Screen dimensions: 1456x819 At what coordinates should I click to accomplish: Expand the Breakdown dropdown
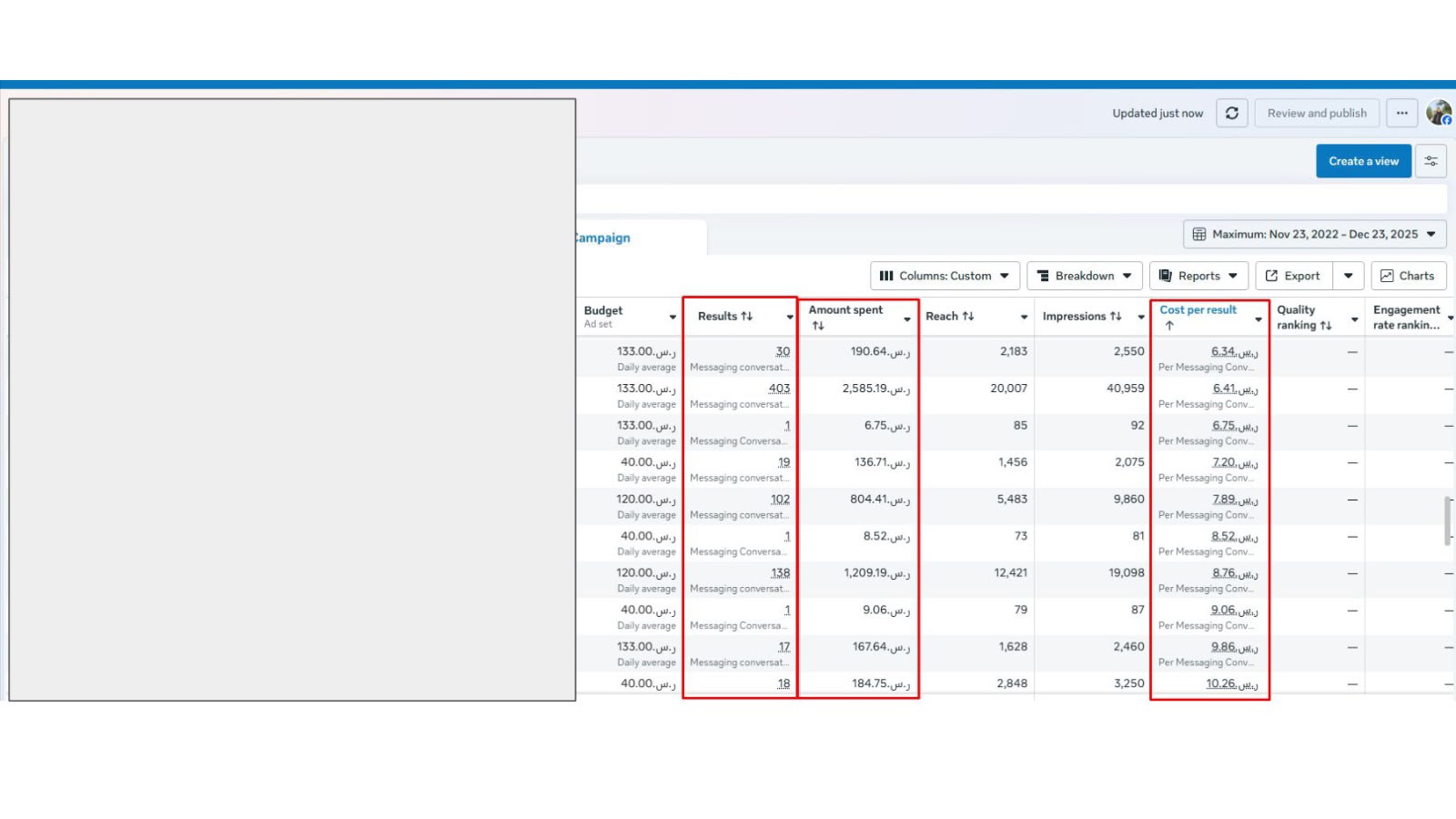[x=1085, y=276]
